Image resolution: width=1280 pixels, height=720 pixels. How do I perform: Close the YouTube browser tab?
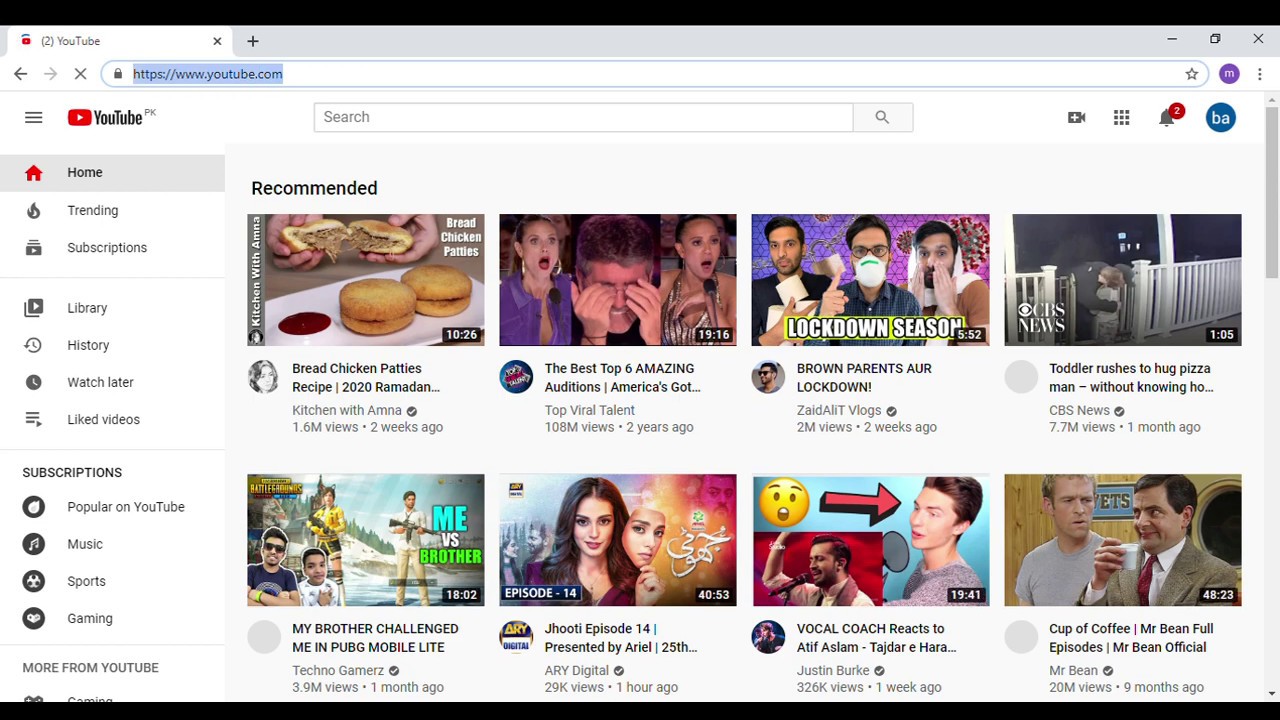click(x=217, y=41)
